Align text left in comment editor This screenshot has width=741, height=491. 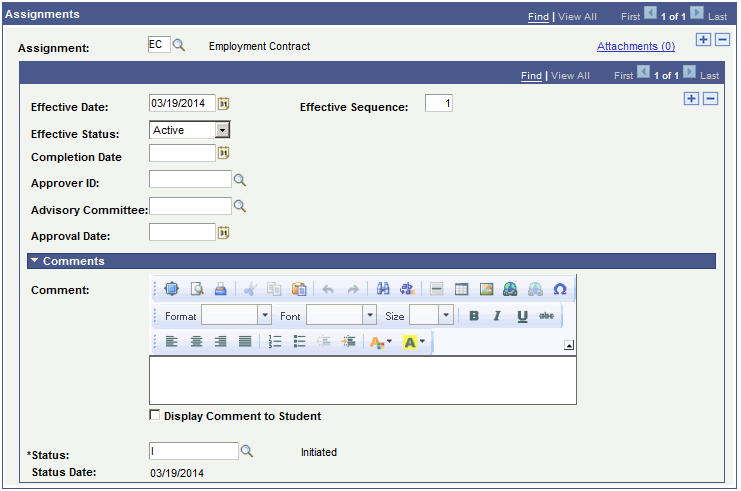point(172,341)
